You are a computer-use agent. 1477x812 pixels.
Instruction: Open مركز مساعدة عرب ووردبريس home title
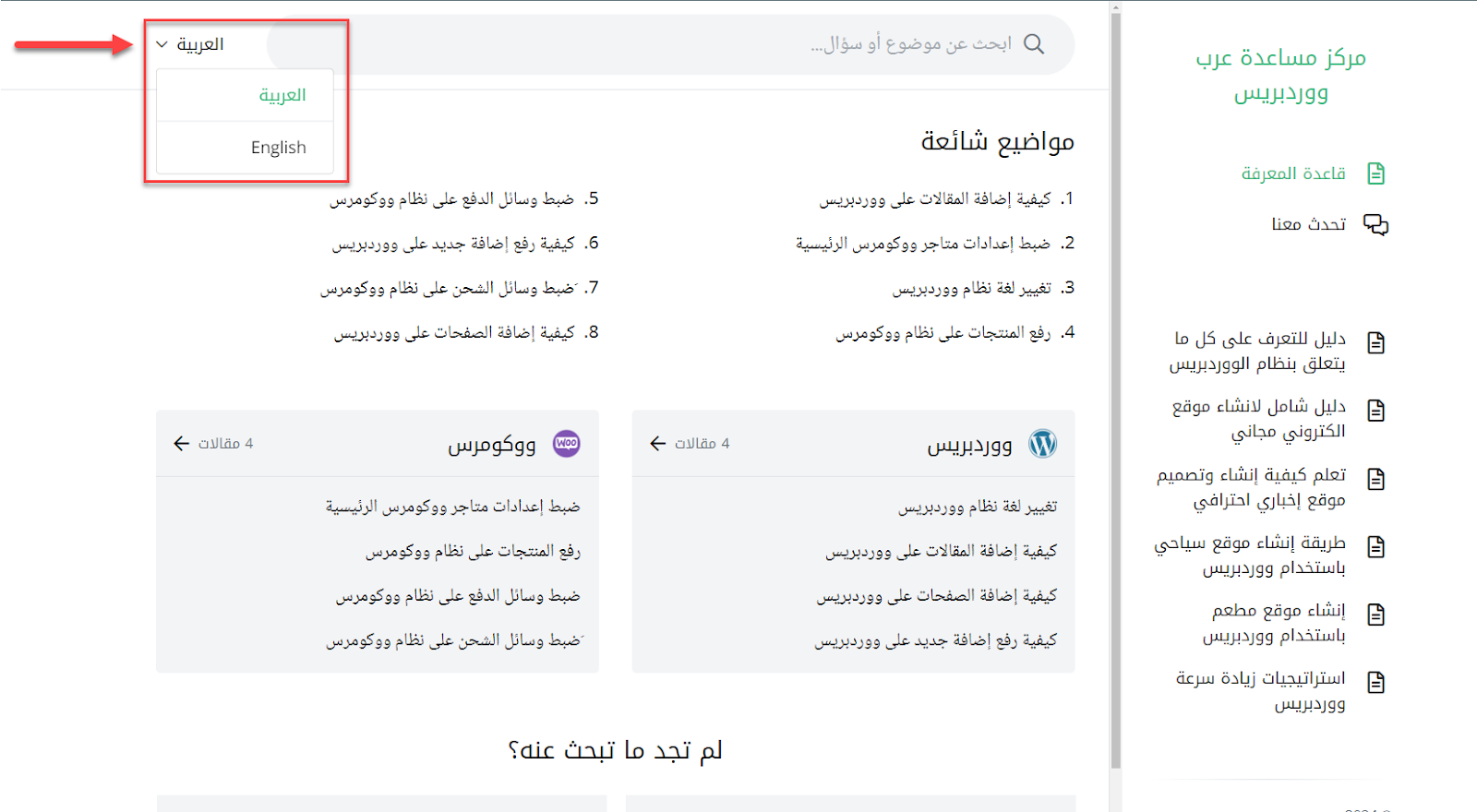(x=1280, y=75)
